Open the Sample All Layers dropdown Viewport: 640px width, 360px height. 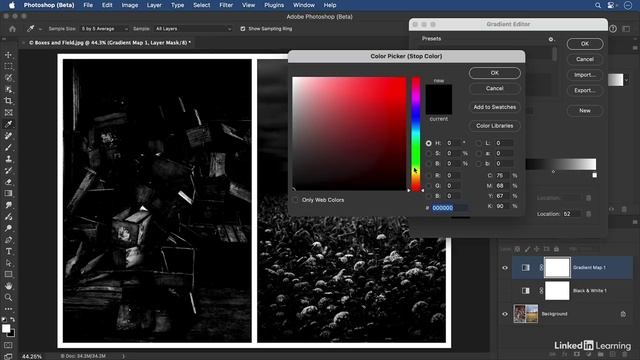193,29
